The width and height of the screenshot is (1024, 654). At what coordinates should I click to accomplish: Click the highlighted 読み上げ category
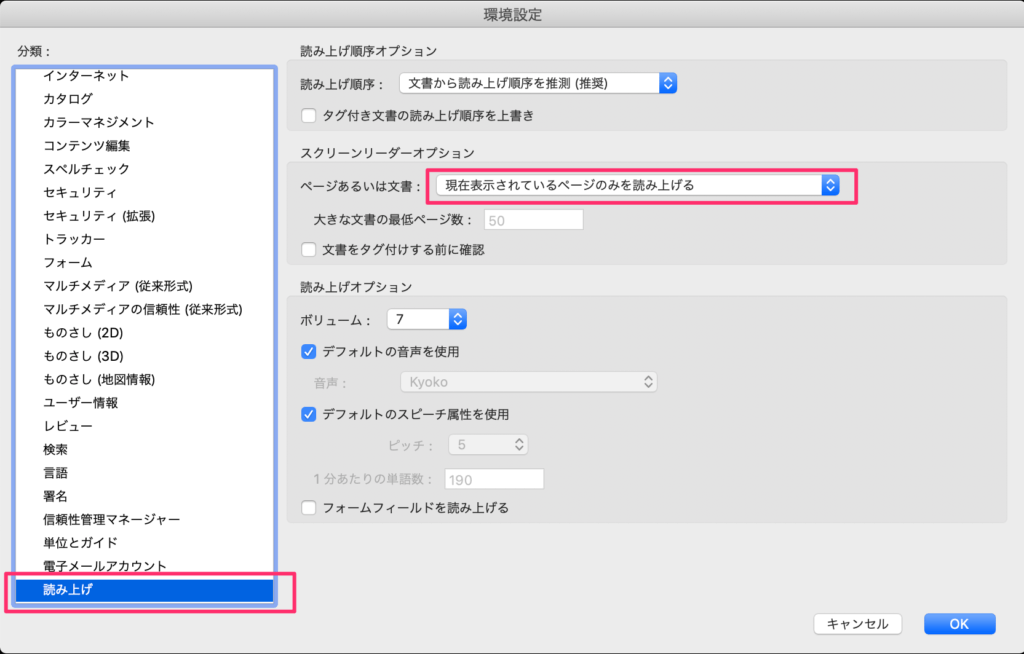coord(67,590)
